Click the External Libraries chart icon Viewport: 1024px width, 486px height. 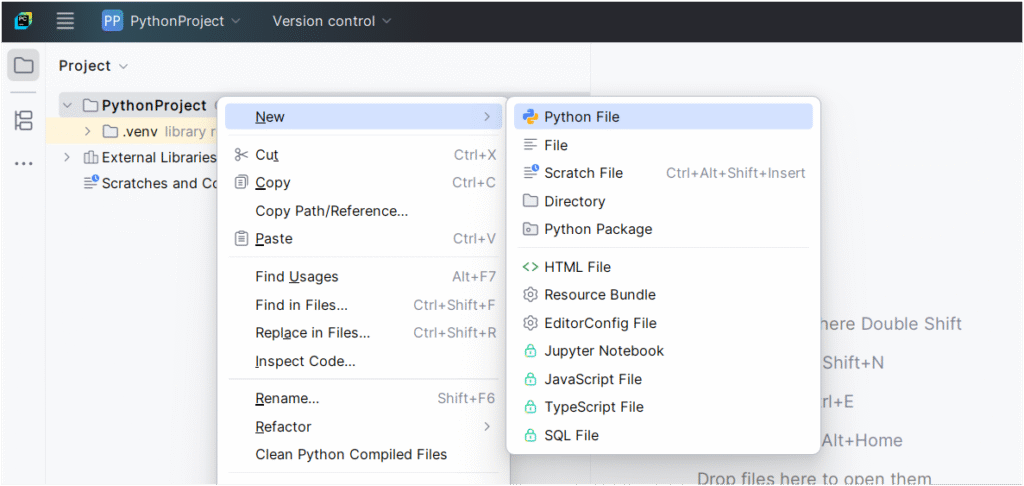(x=91, y=157)
